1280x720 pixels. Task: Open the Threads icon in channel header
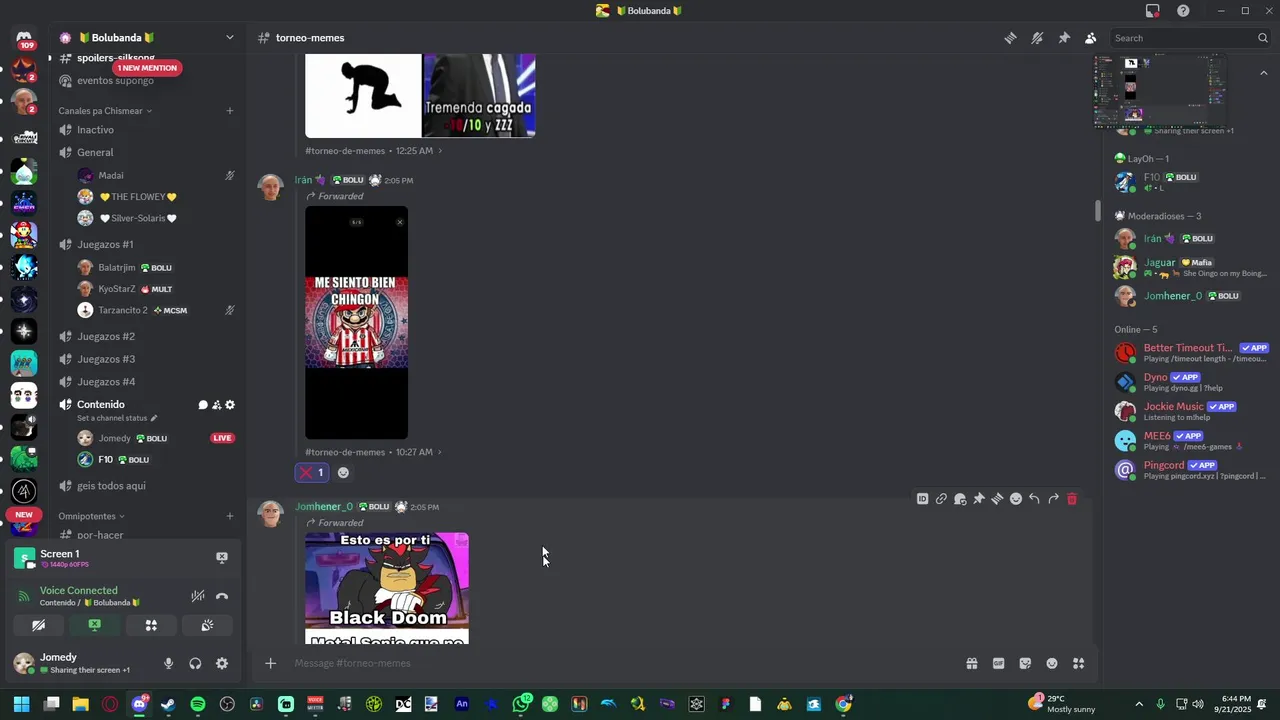pos(1010,38)
